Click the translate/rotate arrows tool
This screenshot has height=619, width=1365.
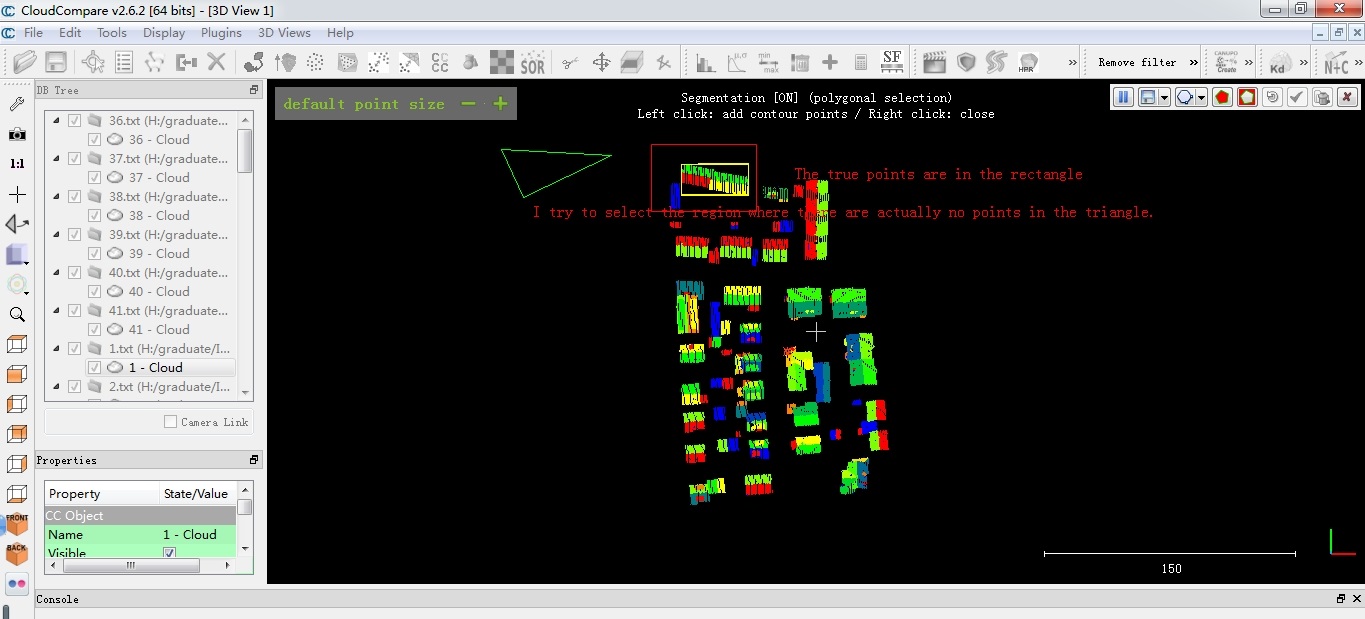(601, 63)
